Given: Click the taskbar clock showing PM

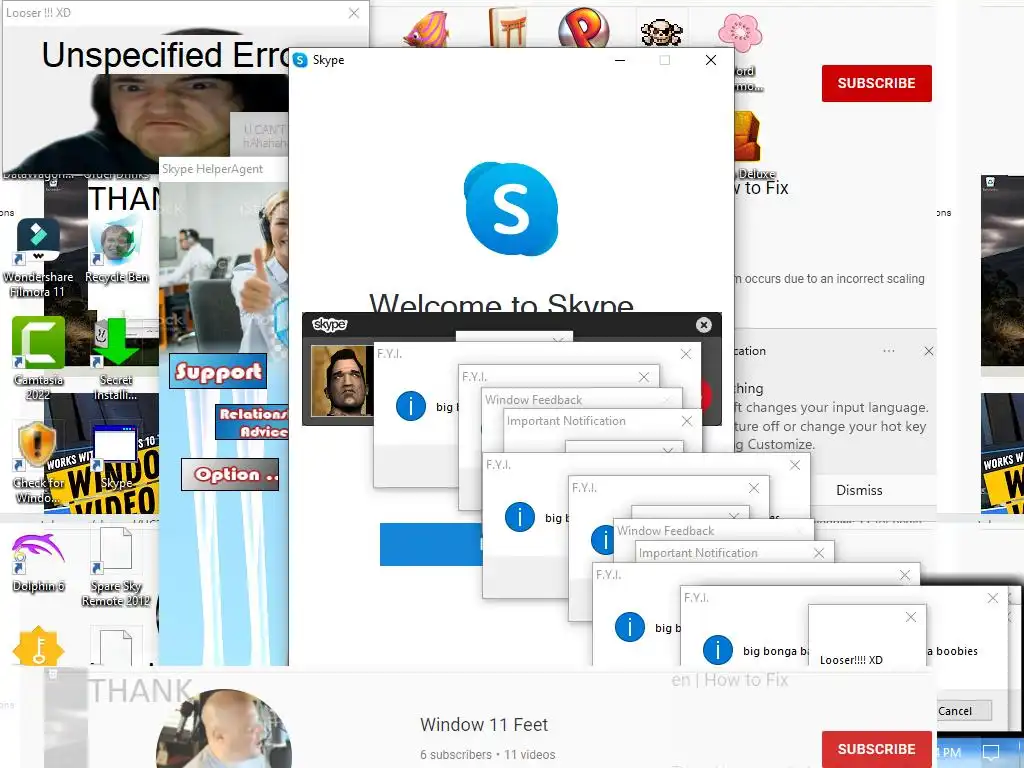Looking at the screenshot, I should point(948,752).
